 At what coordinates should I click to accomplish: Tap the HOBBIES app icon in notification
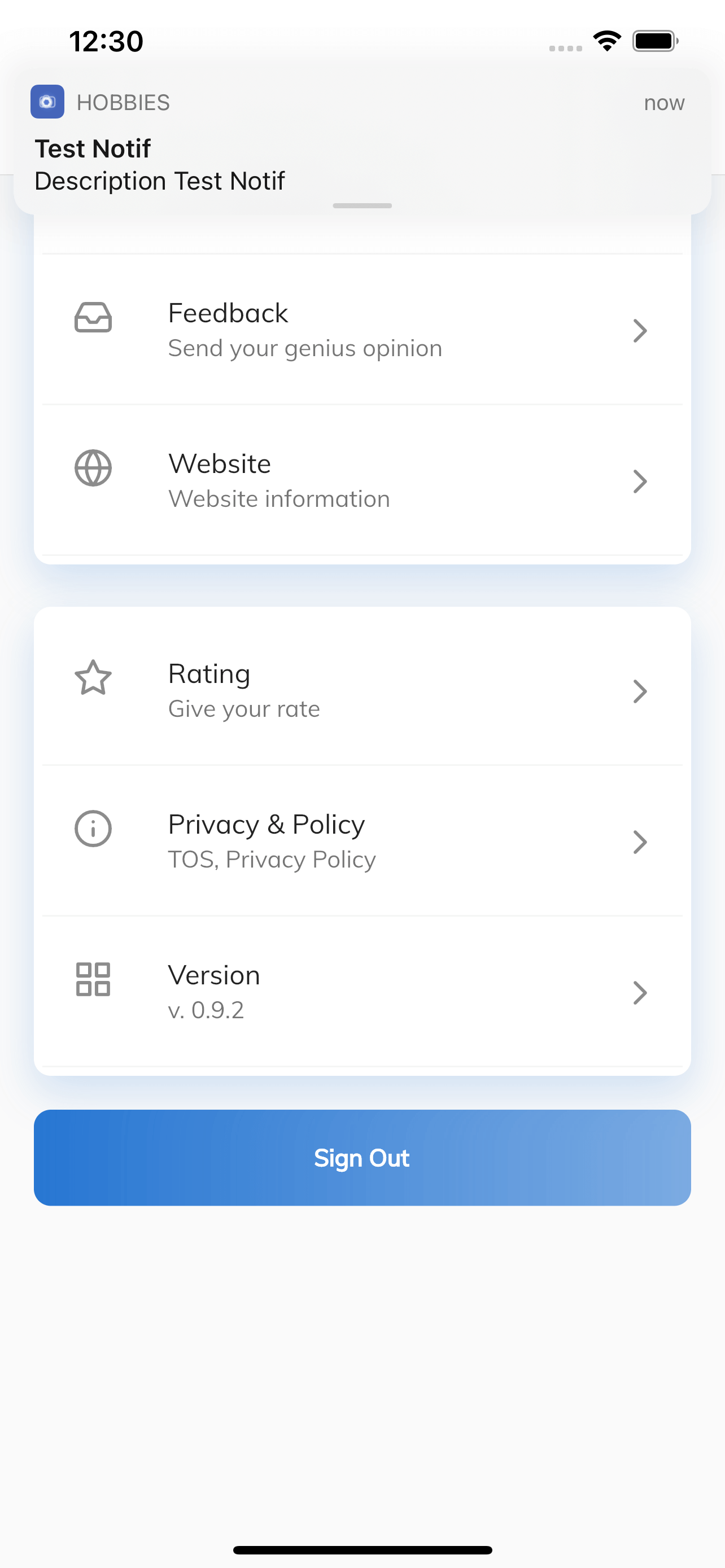pos(47,102)
